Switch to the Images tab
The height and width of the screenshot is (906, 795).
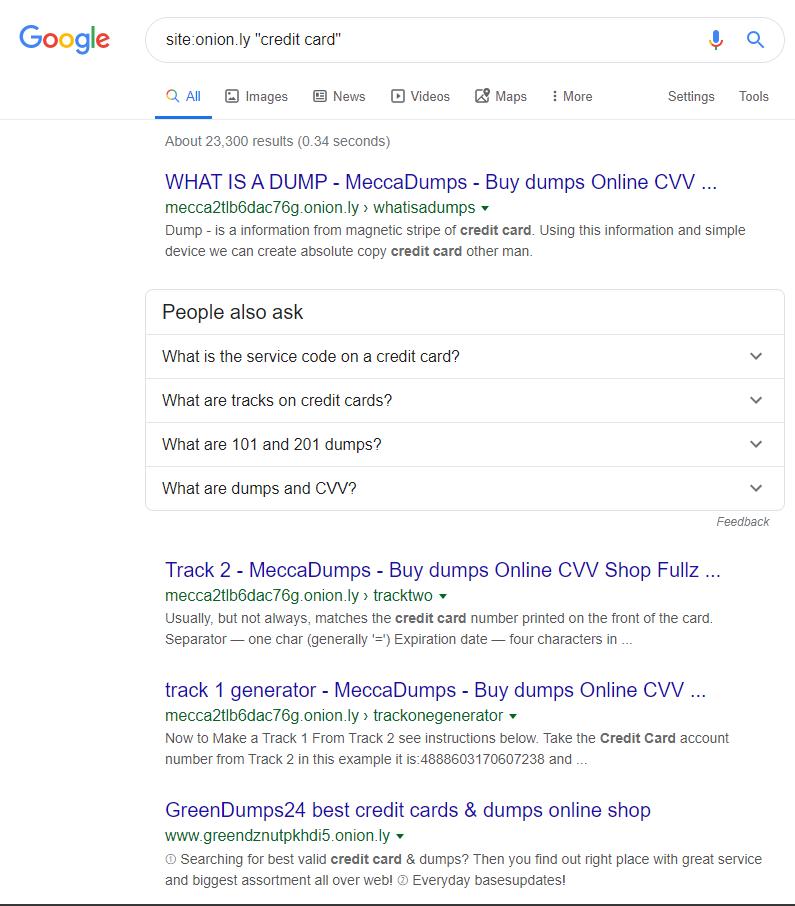(256, 96)
